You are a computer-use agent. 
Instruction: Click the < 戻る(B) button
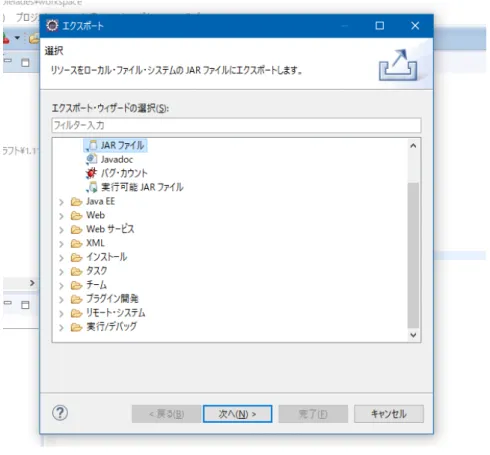click(166, 414)
